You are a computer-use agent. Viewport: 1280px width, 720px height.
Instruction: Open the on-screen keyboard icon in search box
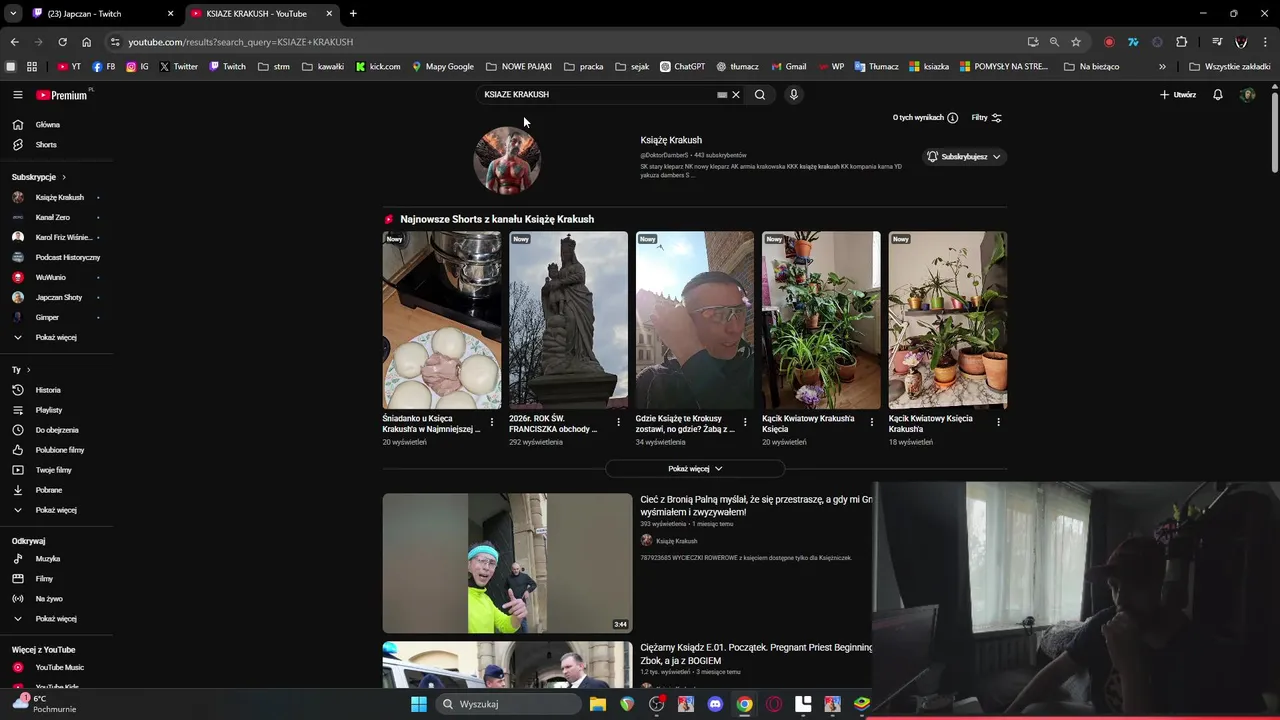click(722, 95)
